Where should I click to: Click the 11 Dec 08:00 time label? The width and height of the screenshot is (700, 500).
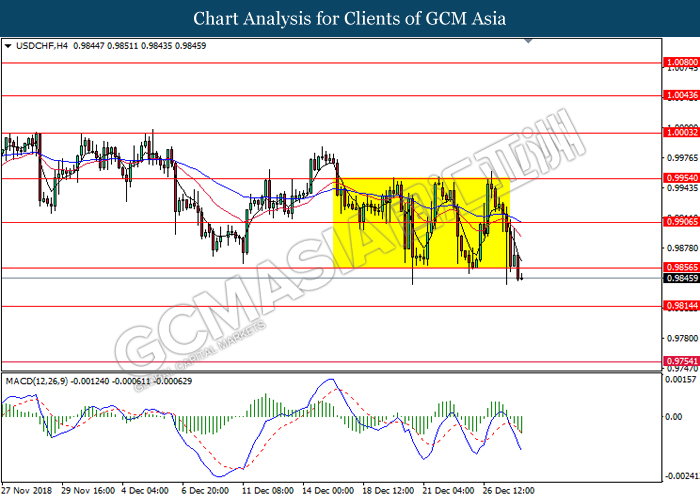click(x=268, y=491)
